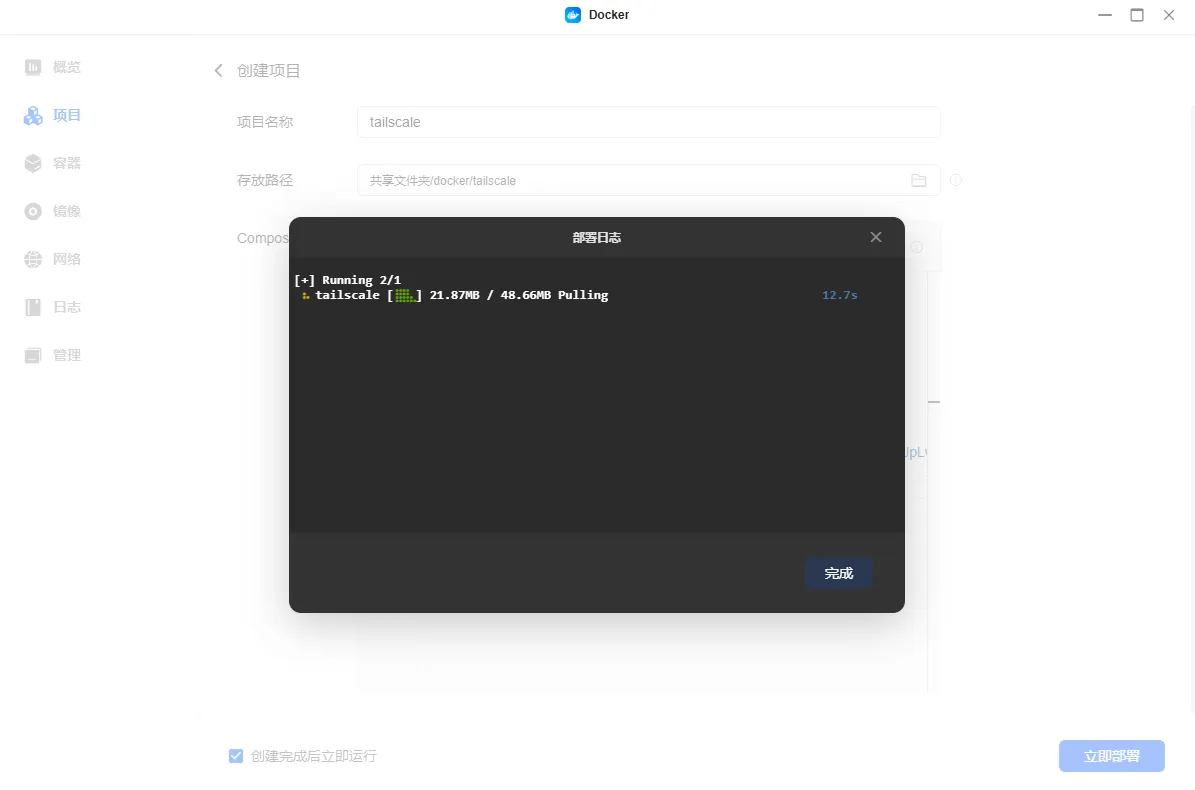Switch to the 日志 menu item label

coord(67,308)
